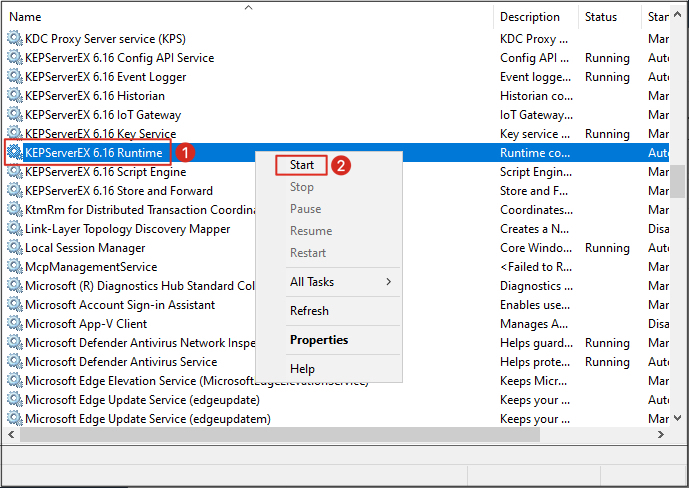The height and width of the screenshot is (488, 689).
Task: Select McpManagementService in the list
Action: (x=91, y=266)
